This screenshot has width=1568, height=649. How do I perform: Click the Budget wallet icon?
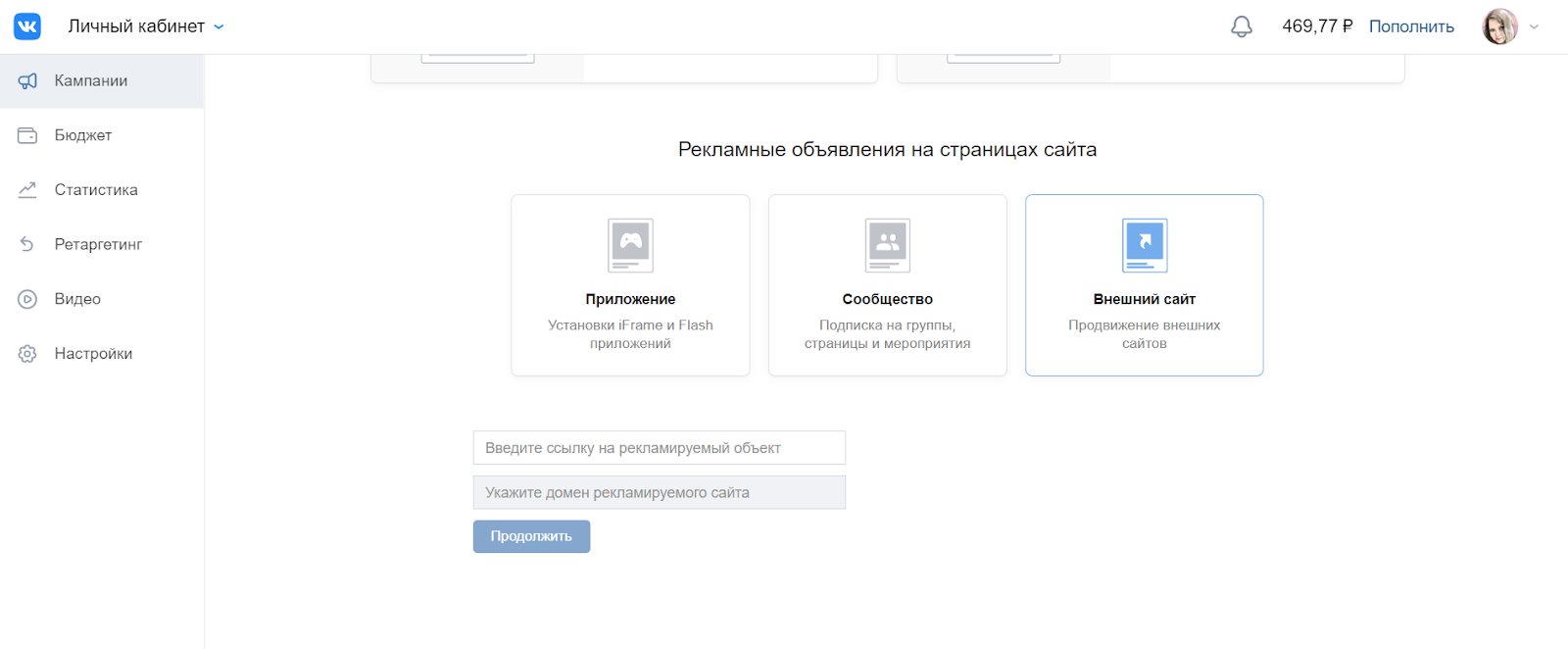point(27,135)
